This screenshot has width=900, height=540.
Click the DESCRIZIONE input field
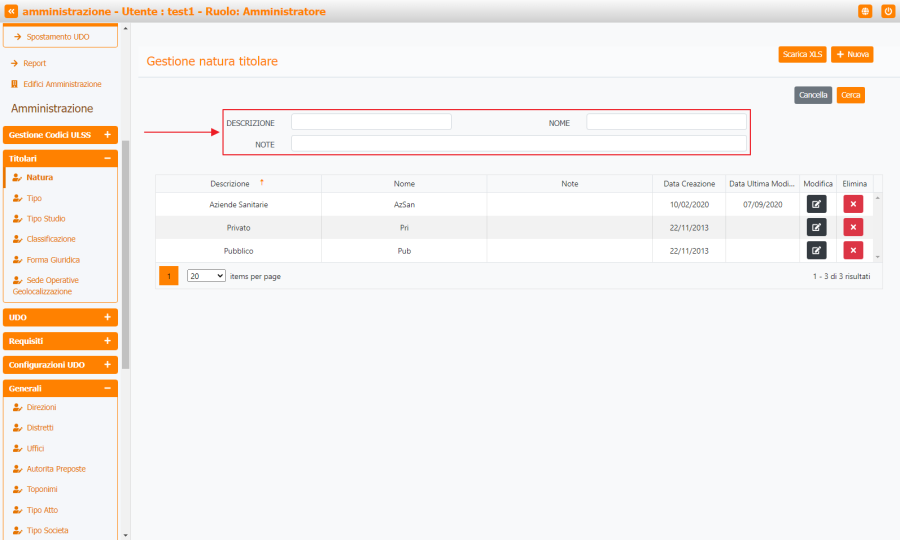coord(371,122)
